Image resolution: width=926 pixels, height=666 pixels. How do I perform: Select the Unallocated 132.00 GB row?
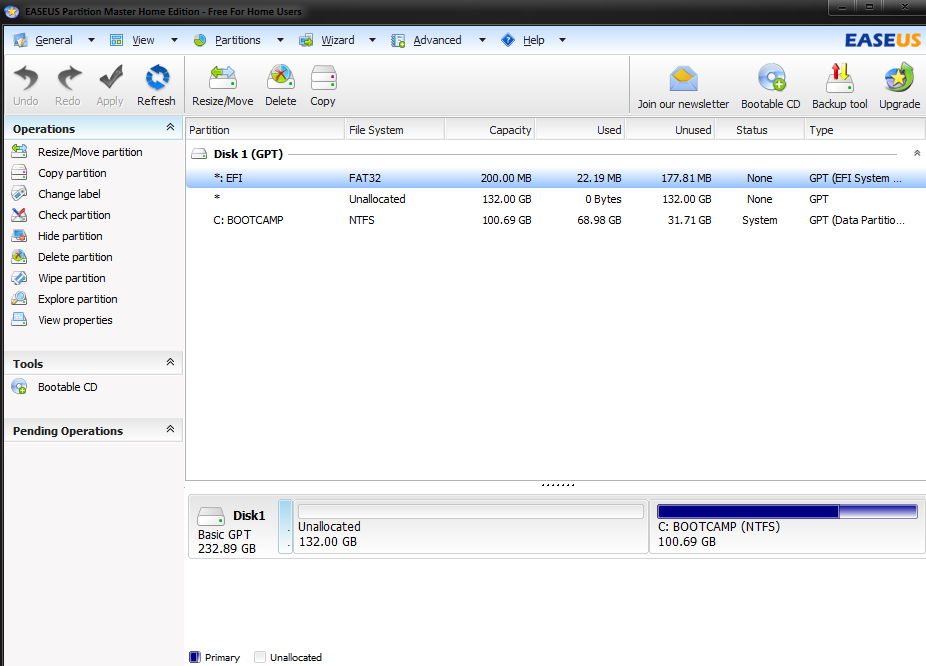pyautogui.click(x=556, y=199)
